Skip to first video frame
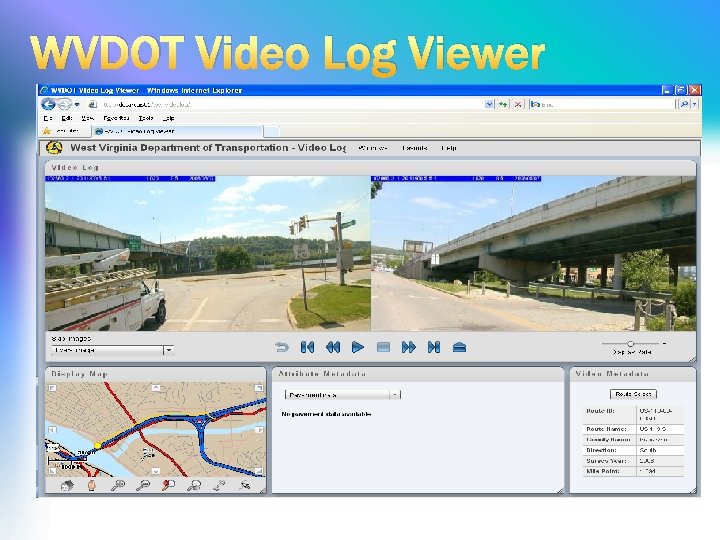This screenshot has height=540, width=720. pyautogui.click(x=307, y=347)
